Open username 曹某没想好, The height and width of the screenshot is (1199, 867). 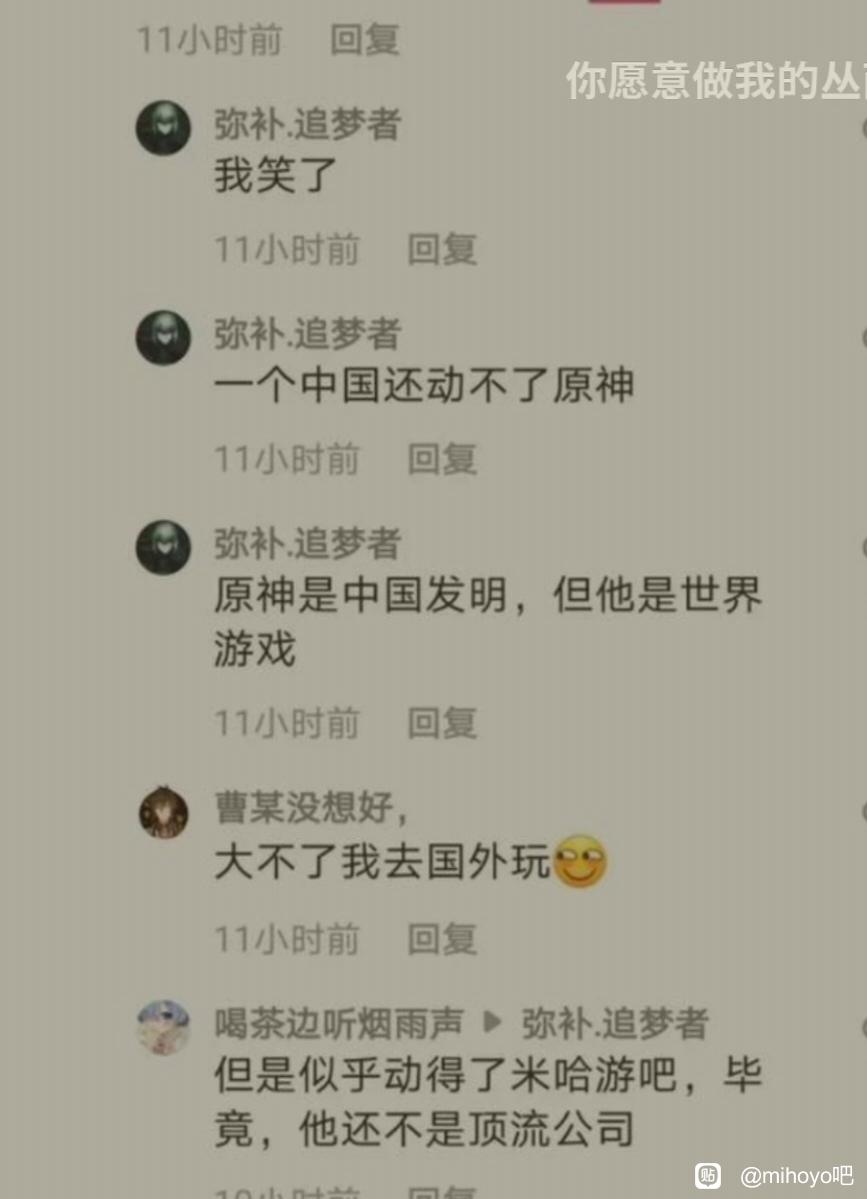312,807
